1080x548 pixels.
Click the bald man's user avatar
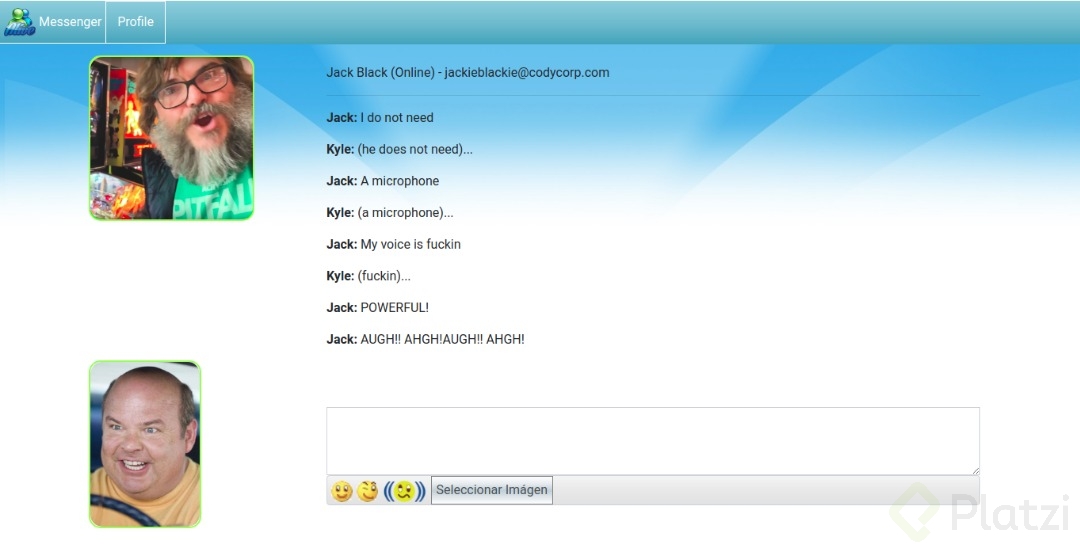[x=145, y=444]
